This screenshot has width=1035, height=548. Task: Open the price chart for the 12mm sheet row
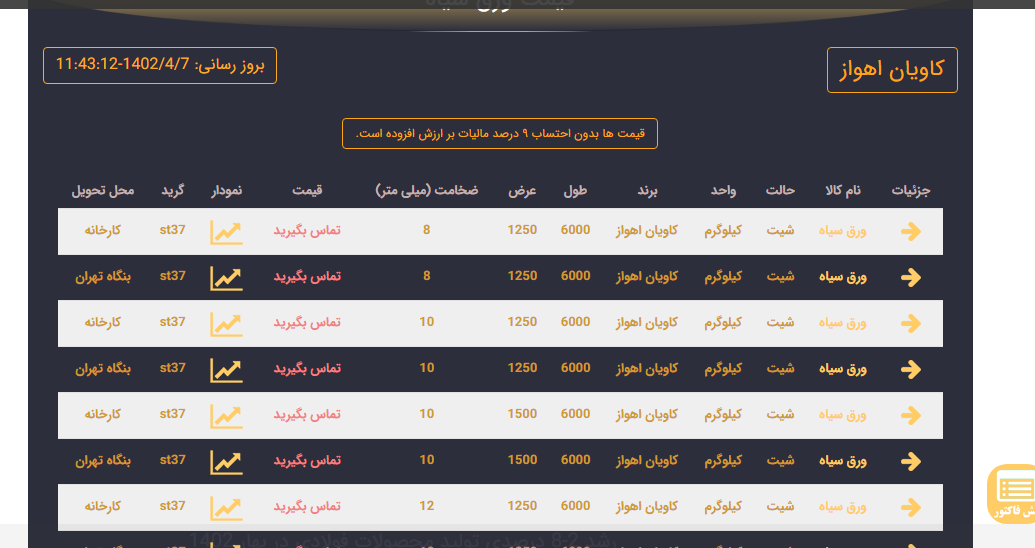click(226, 508)
